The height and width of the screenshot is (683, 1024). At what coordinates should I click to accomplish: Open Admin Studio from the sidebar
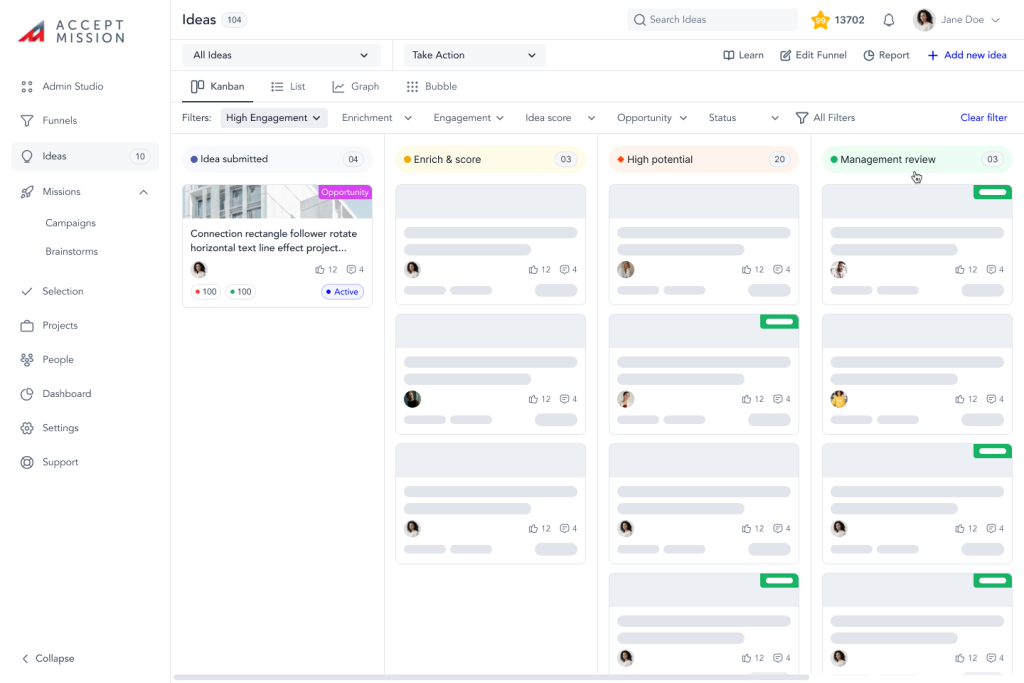(72, 87)
